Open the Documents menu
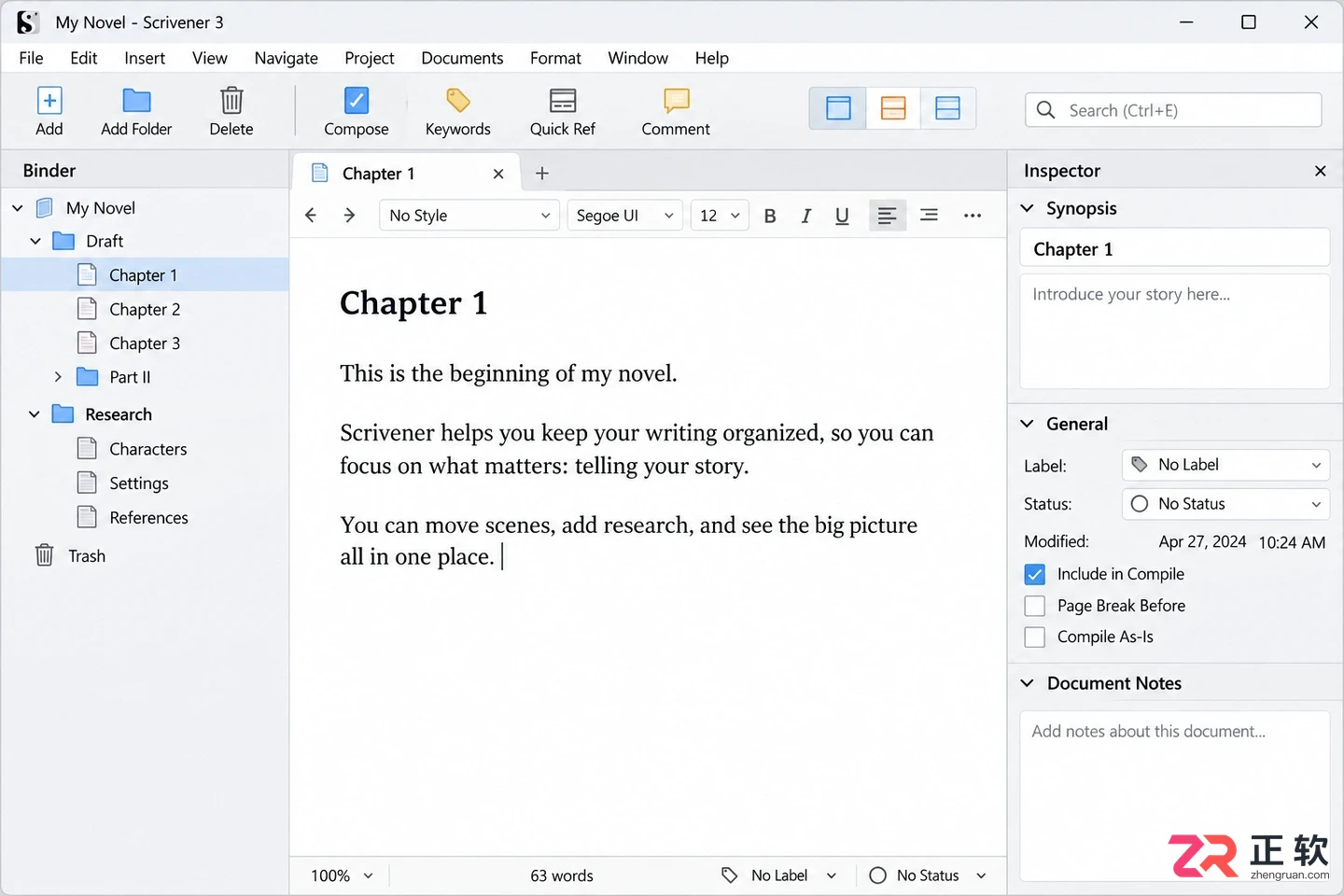The height and width of the screenshot is (896, 1344). coord(462,58)
